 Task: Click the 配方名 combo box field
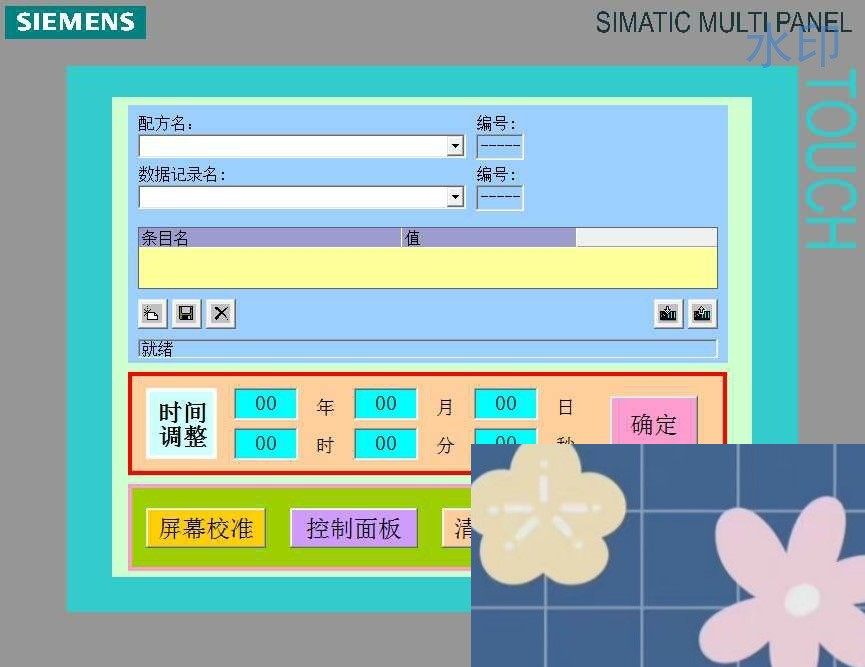301,146
